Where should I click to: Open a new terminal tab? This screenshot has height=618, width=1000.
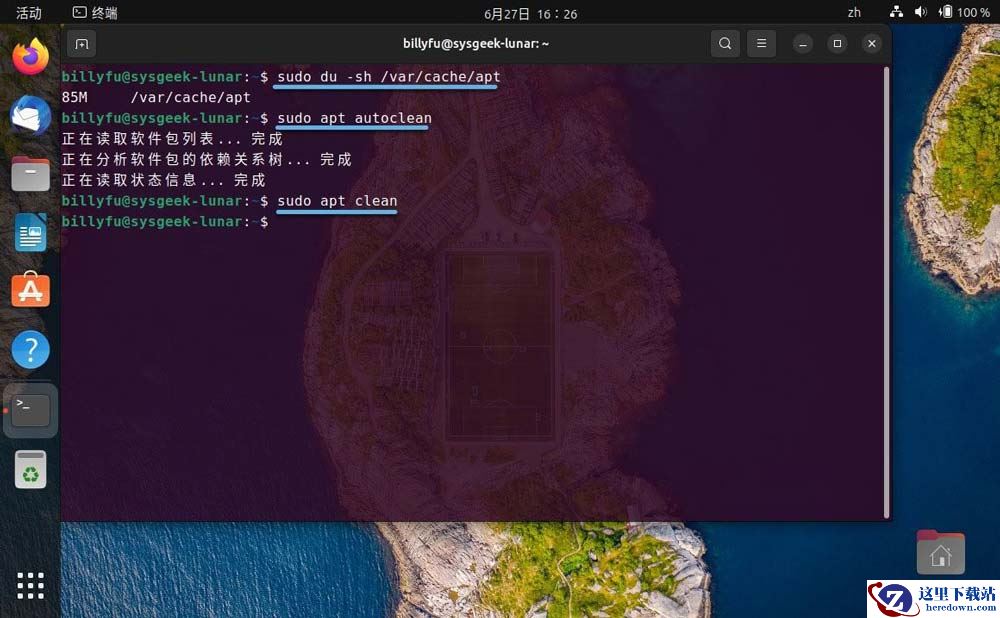coord(82,43)
